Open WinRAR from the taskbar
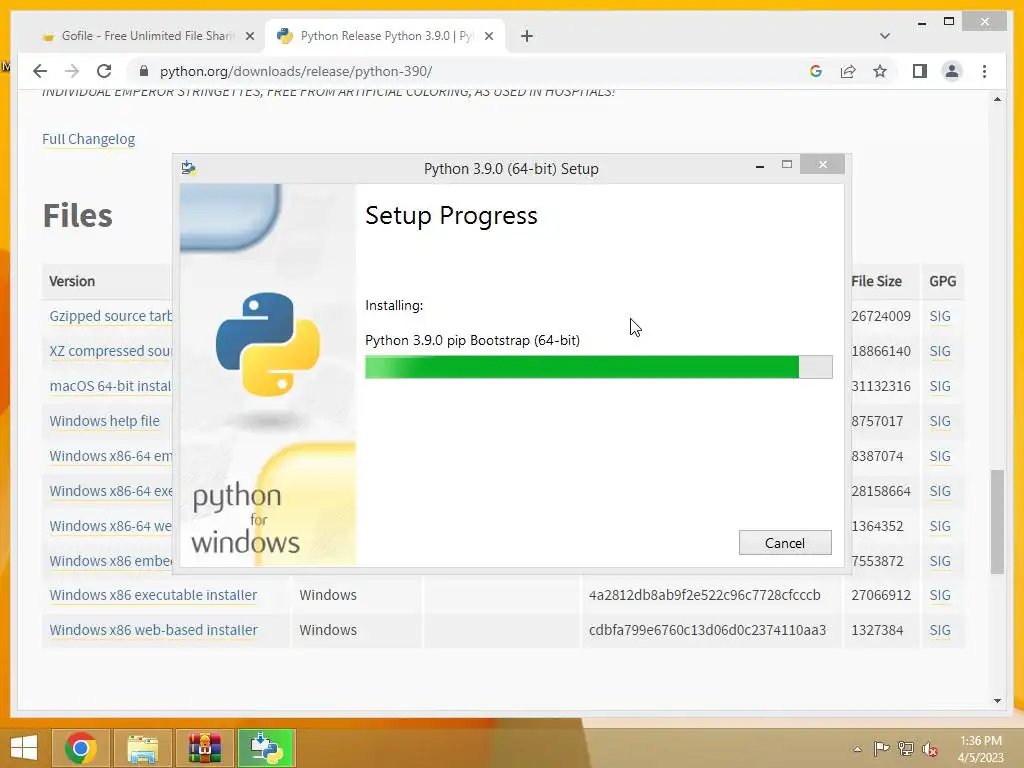The image size is (1024, 768). click(204, 748)
